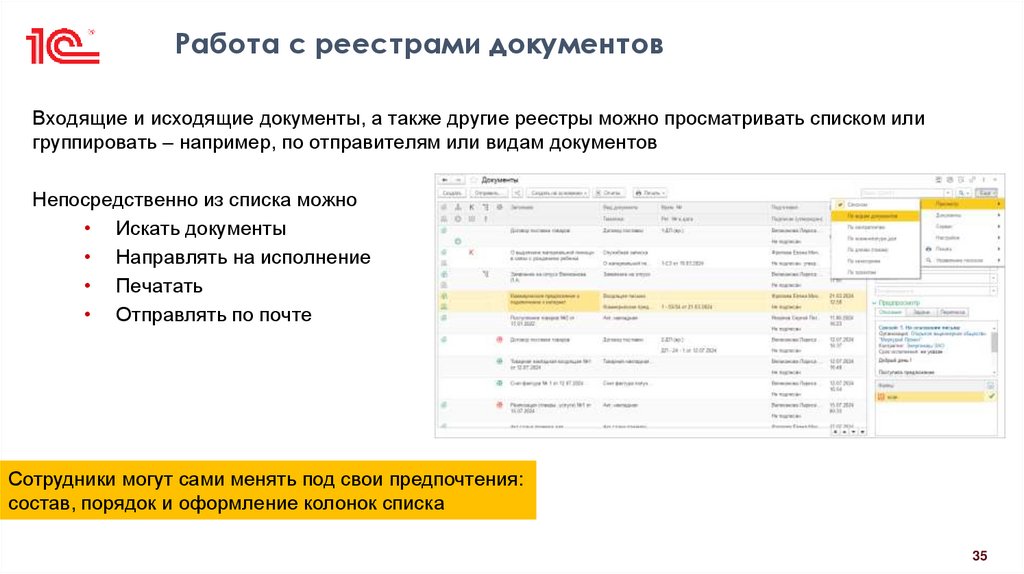
Task: Click the 2-ДП (вр.) number cell
Action: pyautogui.click(x=673, y=340)
